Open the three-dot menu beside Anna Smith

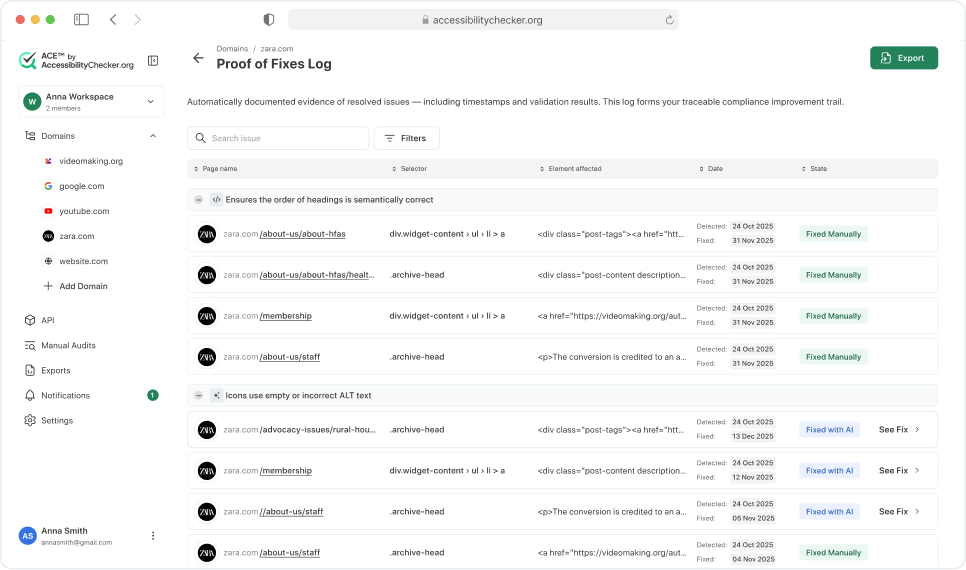(153, 536)
